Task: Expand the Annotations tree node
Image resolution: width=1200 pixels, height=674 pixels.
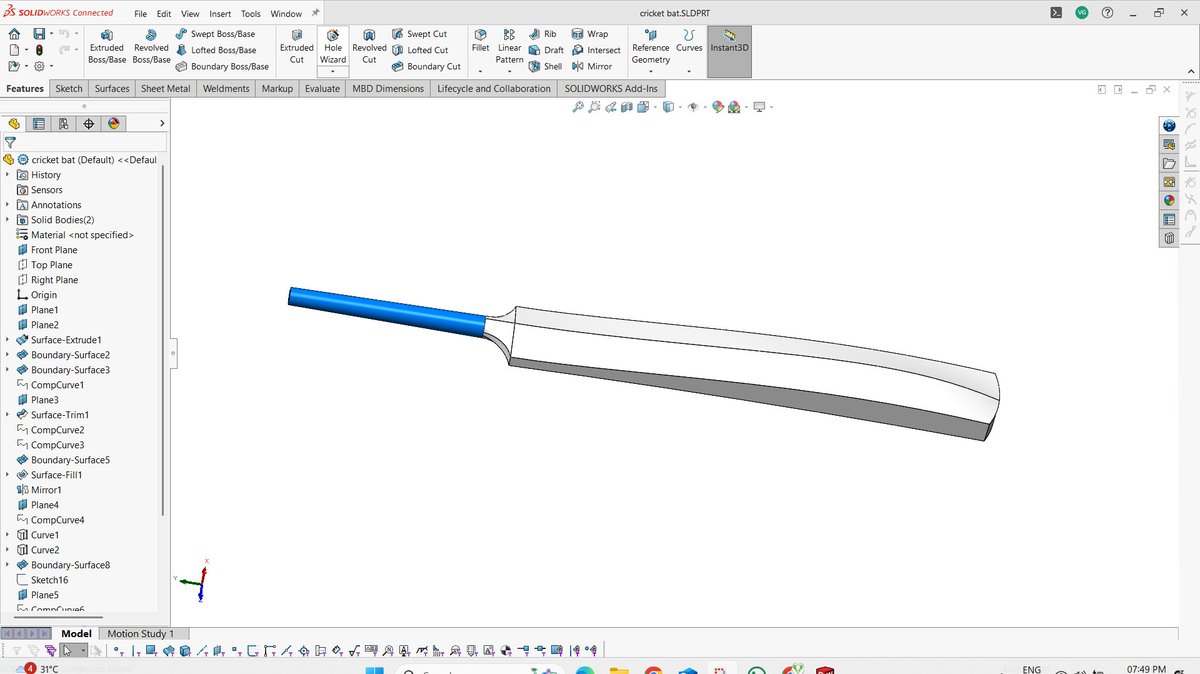Action: pos(8,205)
